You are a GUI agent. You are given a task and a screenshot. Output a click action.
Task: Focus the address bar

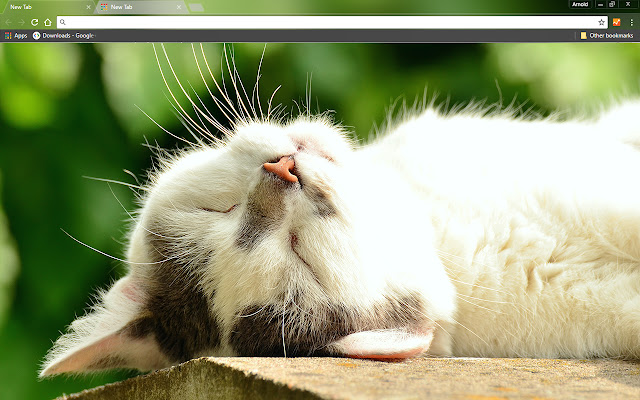(332, 22)
